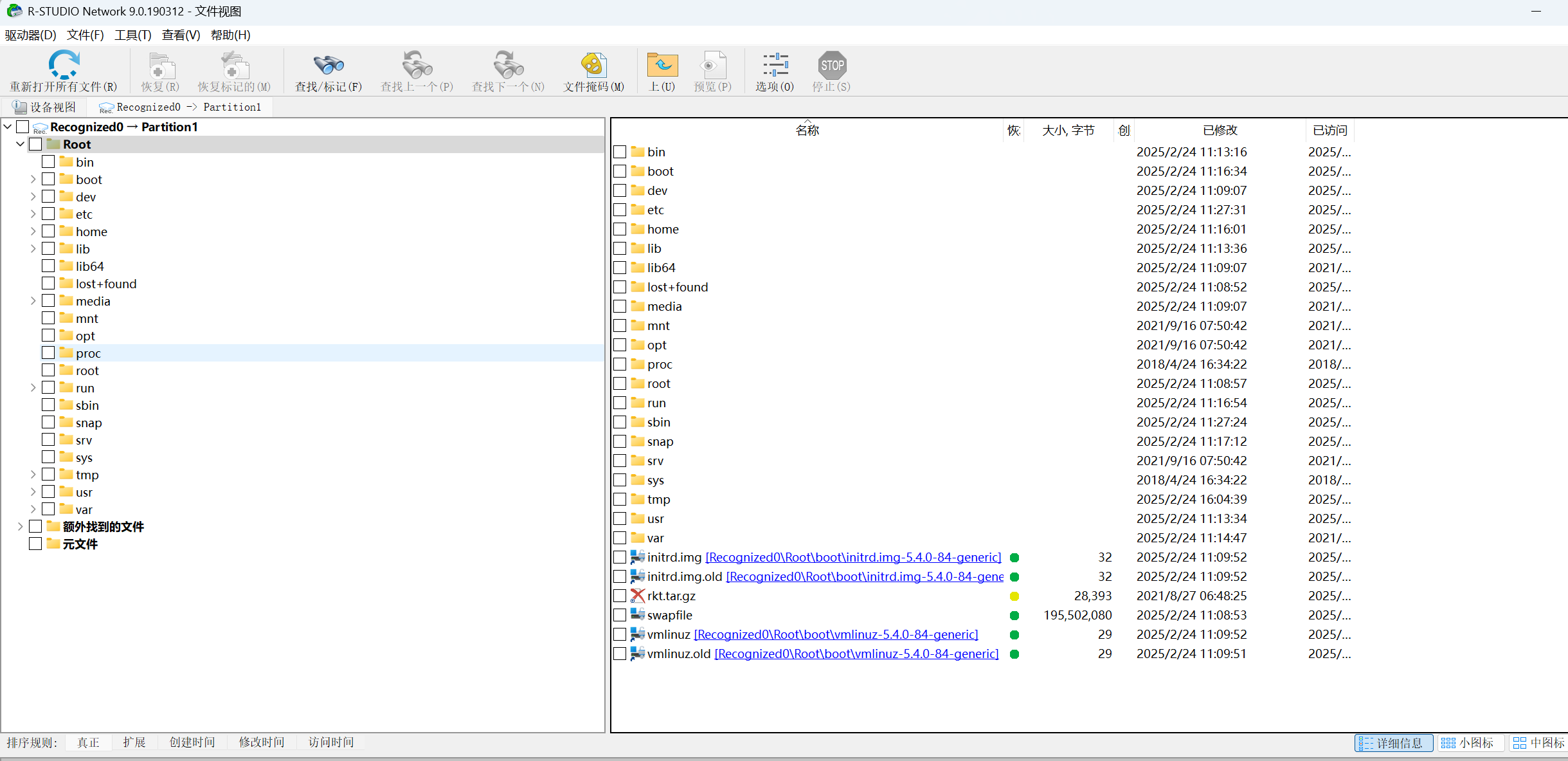1568x761 pixels.
Task: Collapse the Root node in tree
Action: point(21,144)
